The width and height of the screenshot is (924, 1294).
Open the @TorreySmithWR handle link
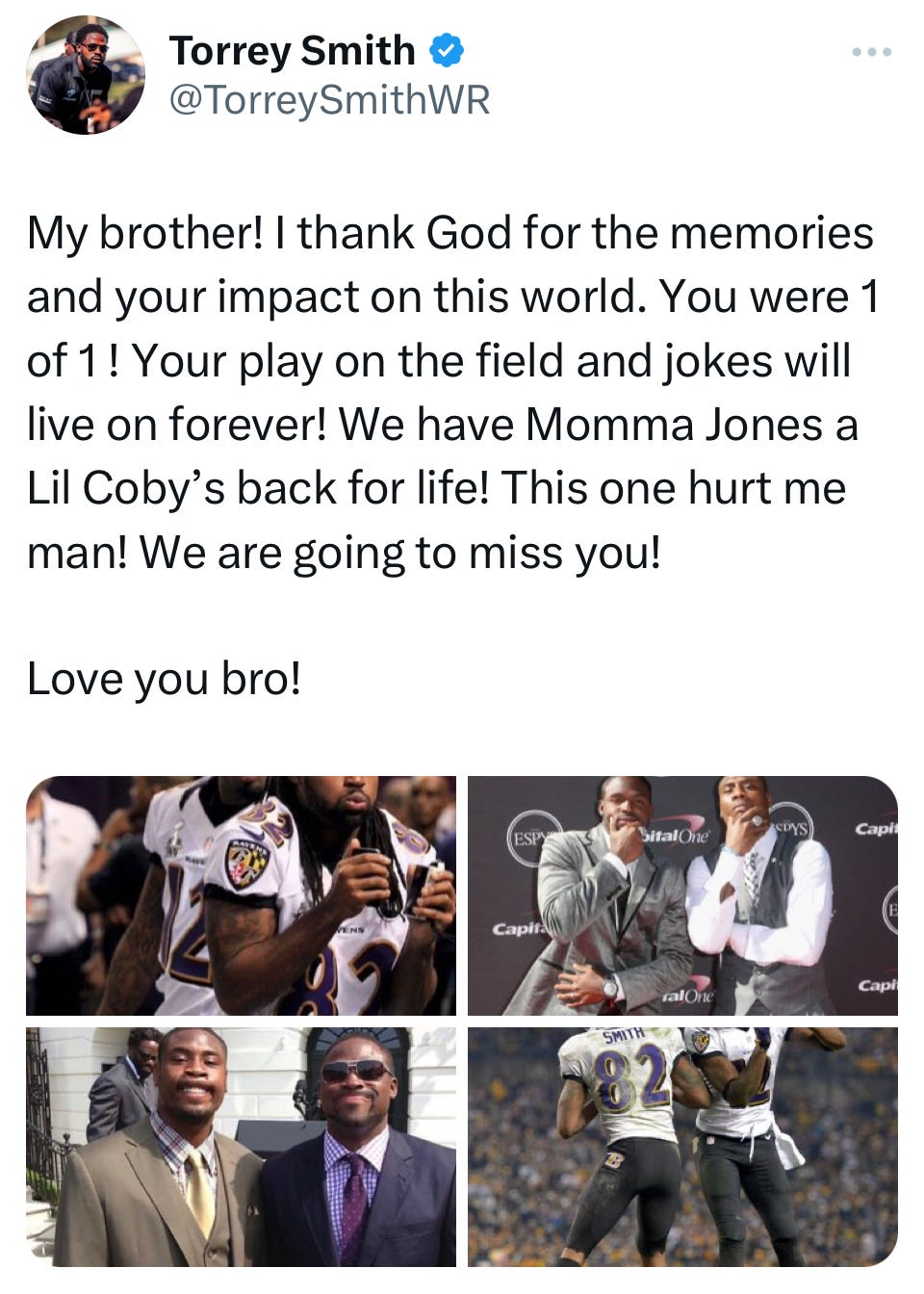coord(329,99)
